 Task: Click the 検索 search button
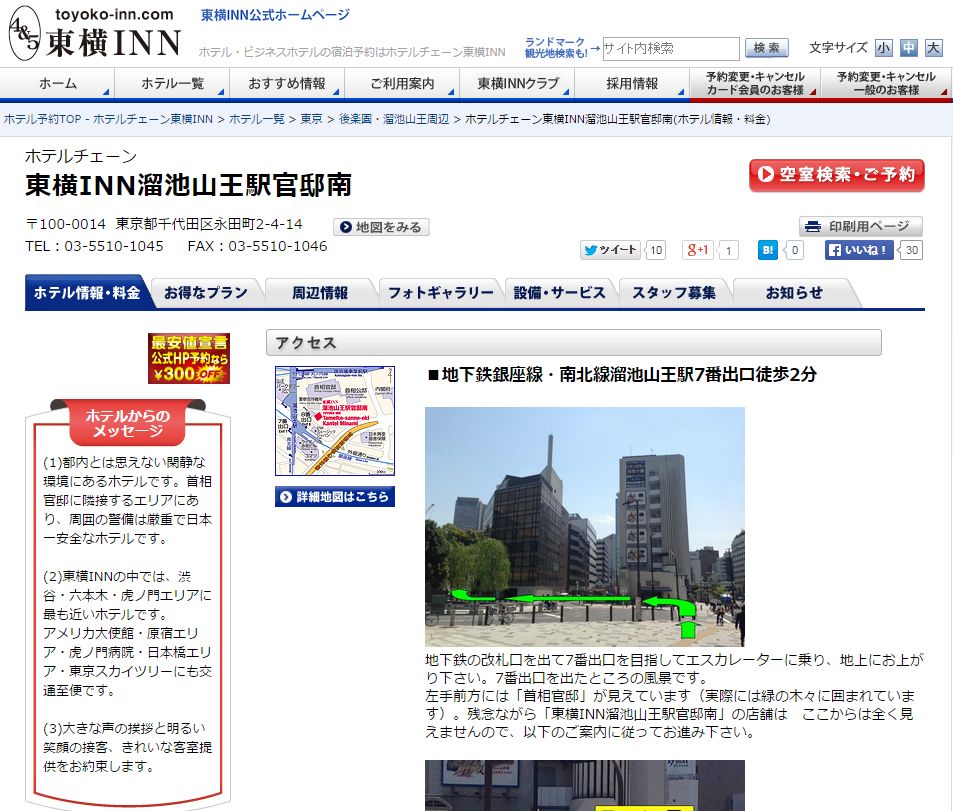767,48
